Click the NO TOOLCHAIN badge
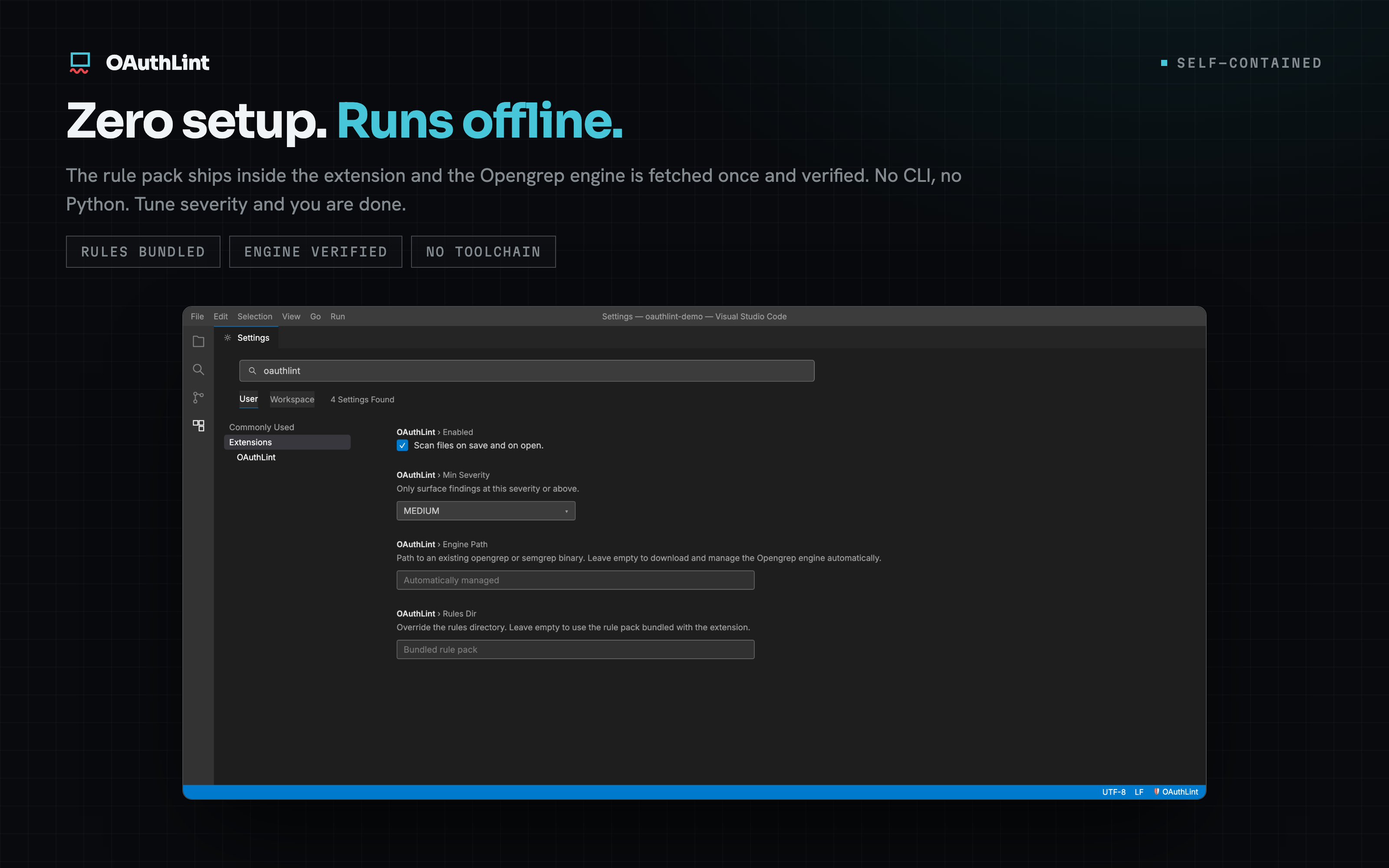Viewport: 1389px width, 868px height. pyautogui.click(x=483, y=251)
